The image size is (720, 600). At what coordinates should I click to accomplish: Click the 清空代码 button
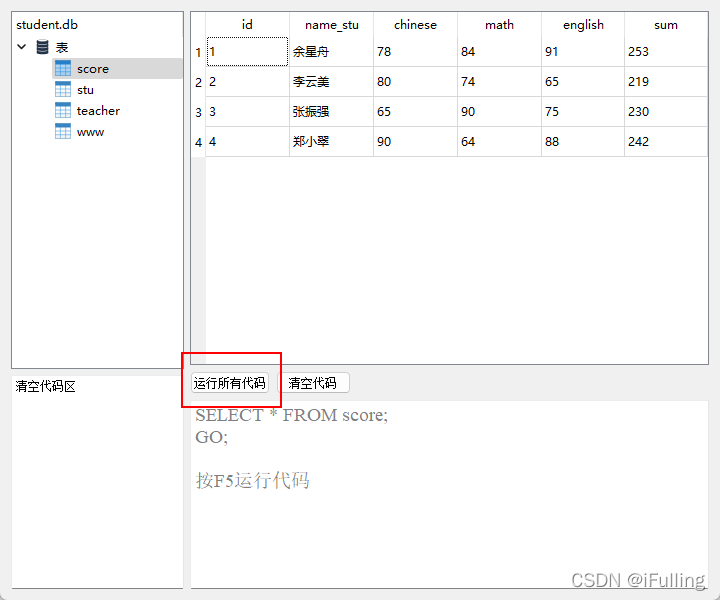313,383
